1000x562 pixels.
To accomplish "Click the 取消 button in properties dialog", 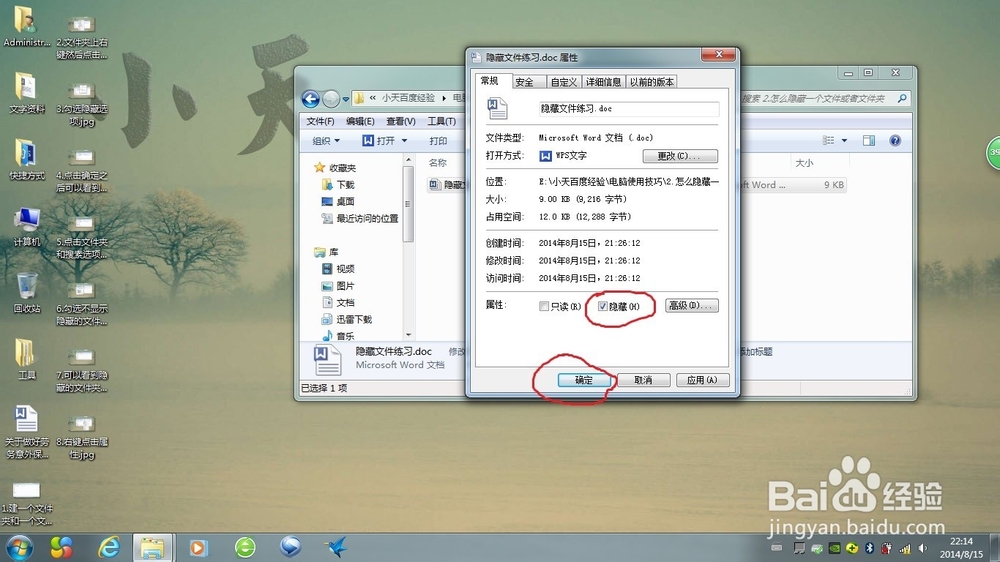I will click(643, 380).
